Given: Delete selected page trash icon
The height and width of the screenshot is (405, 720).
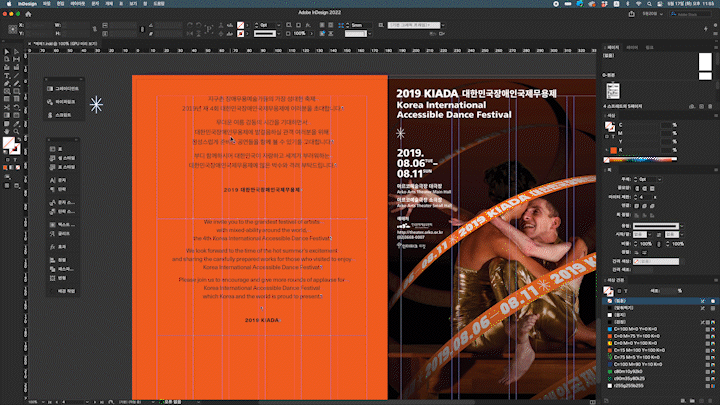Looking at the screenshot, I should (x=710, y=106).
